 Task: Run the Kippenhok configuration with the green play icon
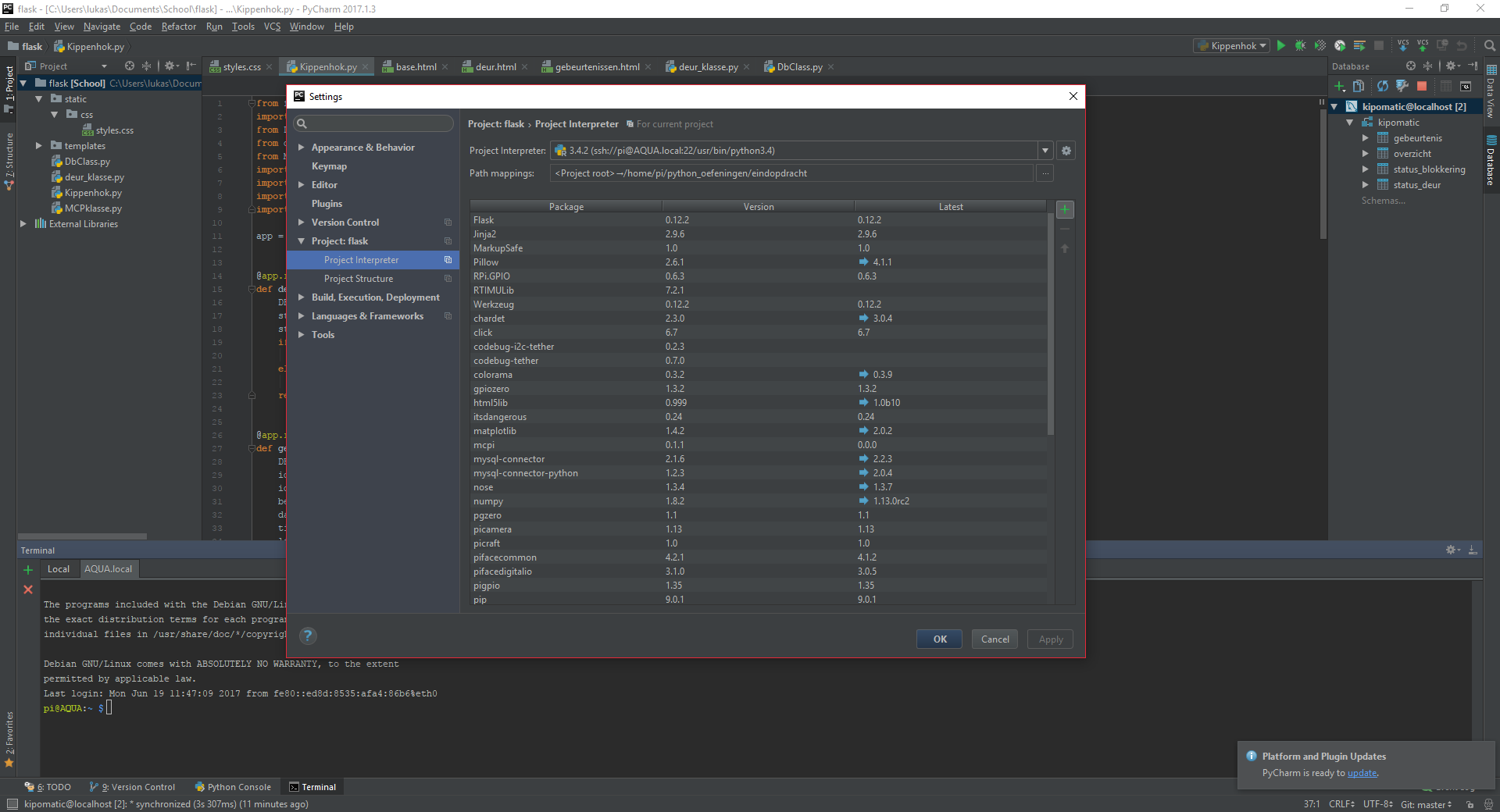point(1281,46)
